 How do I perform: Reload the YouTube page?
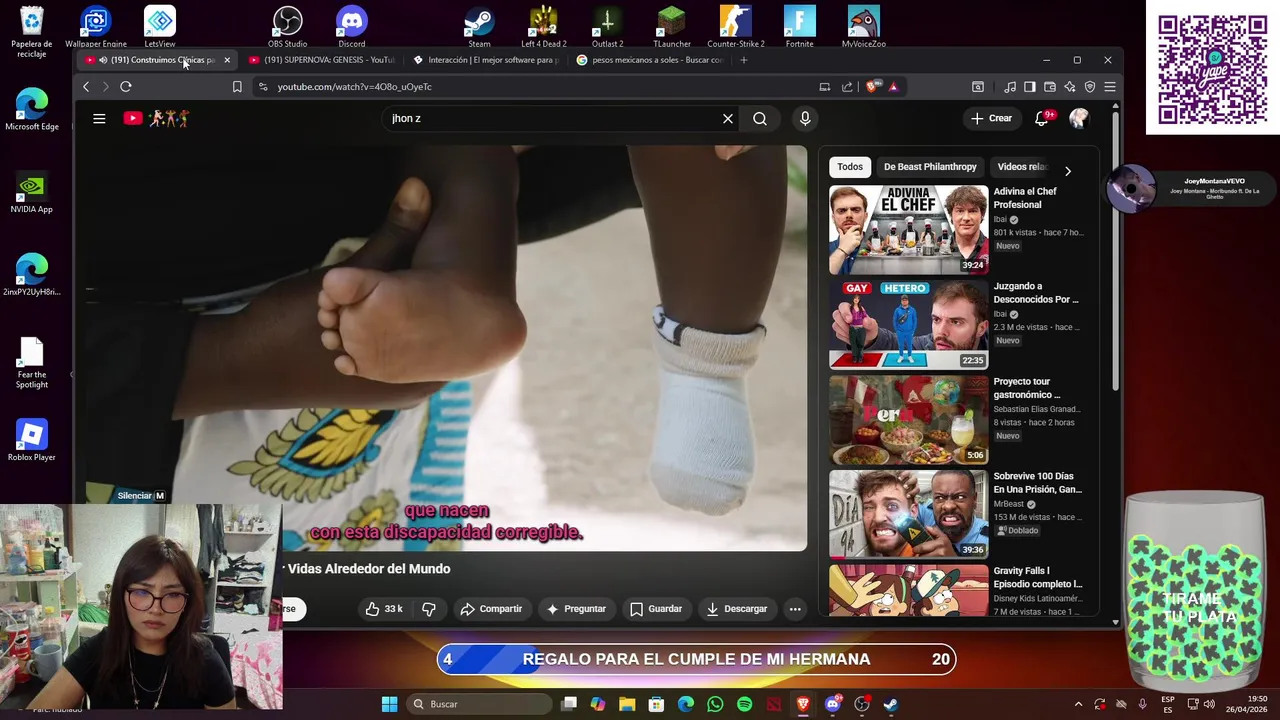point(126,87)
